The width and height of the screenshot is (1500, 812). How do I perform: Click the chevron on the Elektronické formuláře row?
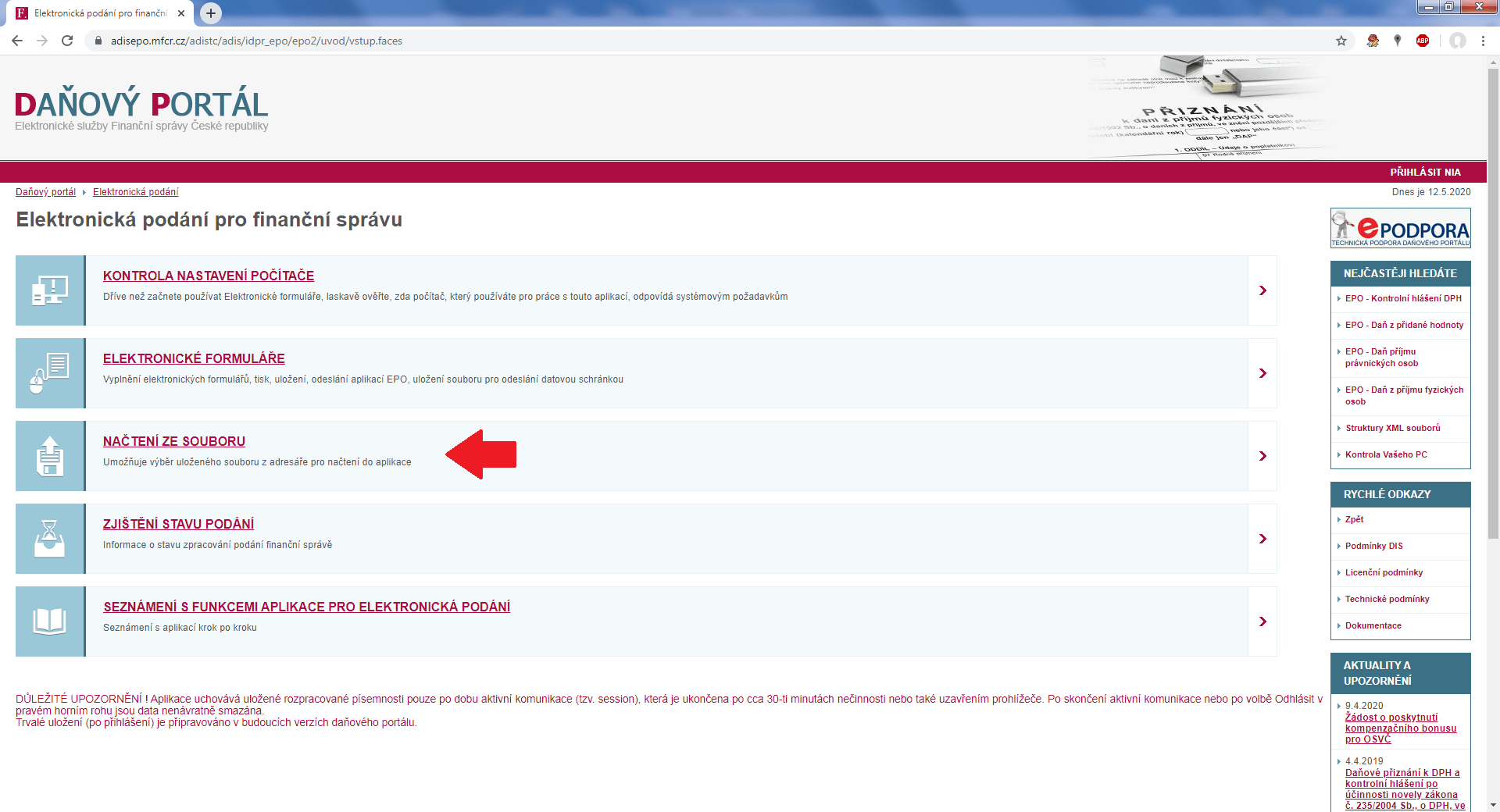pyautogui.click(x=1262, y=373)
